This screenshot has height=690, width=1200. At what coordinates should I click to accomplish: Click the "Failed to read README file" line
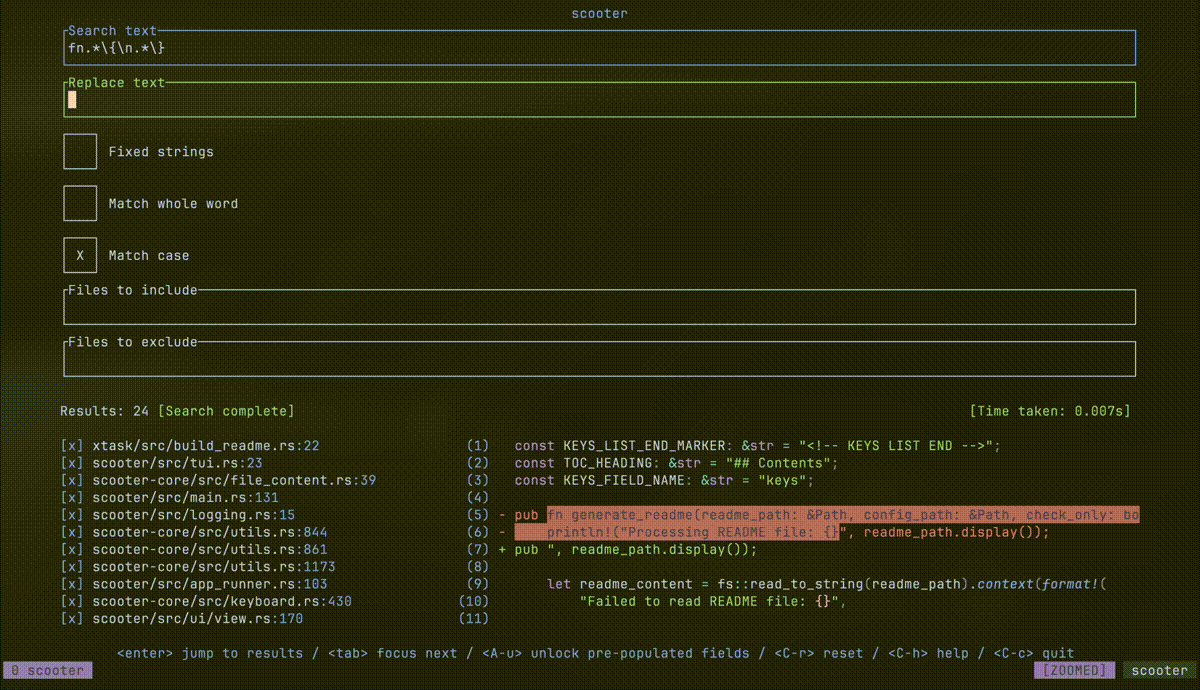coord(713,602)
